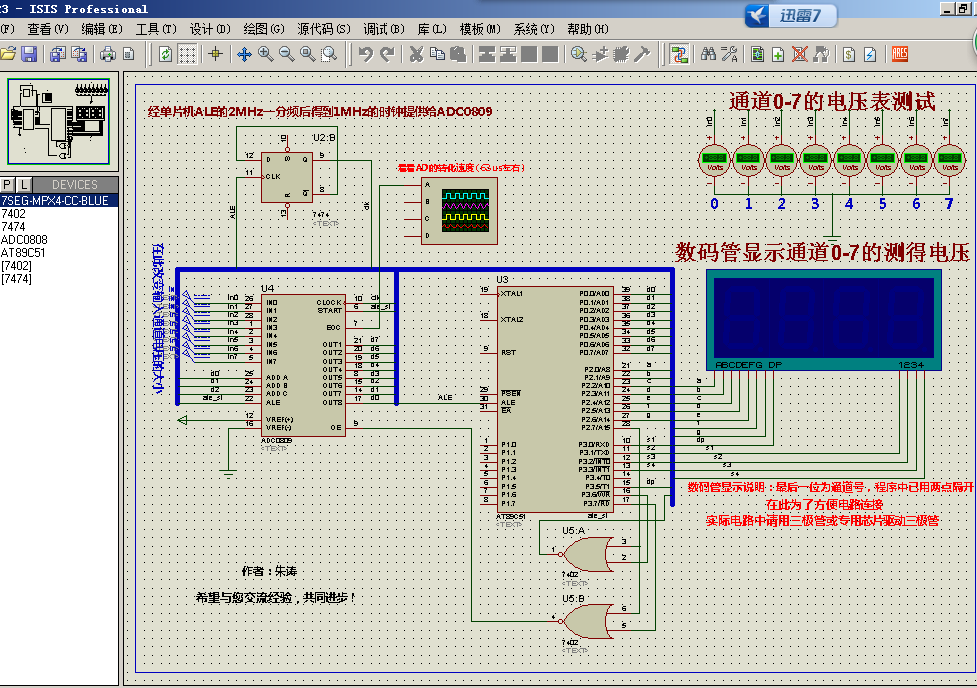Zoom out of the schematic
This screenshot has width=977, height=688.
click(x=287, y=54)
